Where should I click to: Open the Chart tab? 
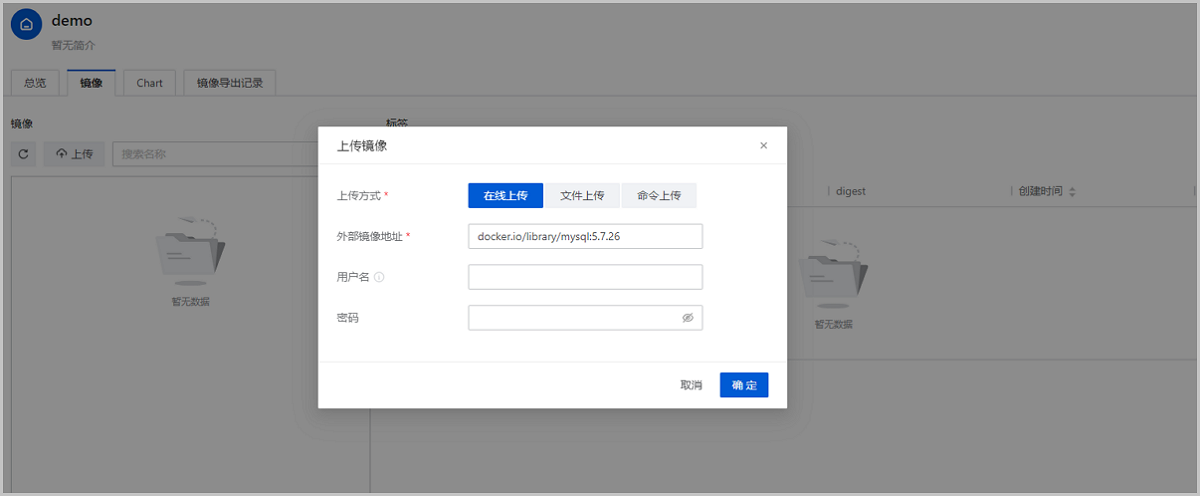pos(150,83)
